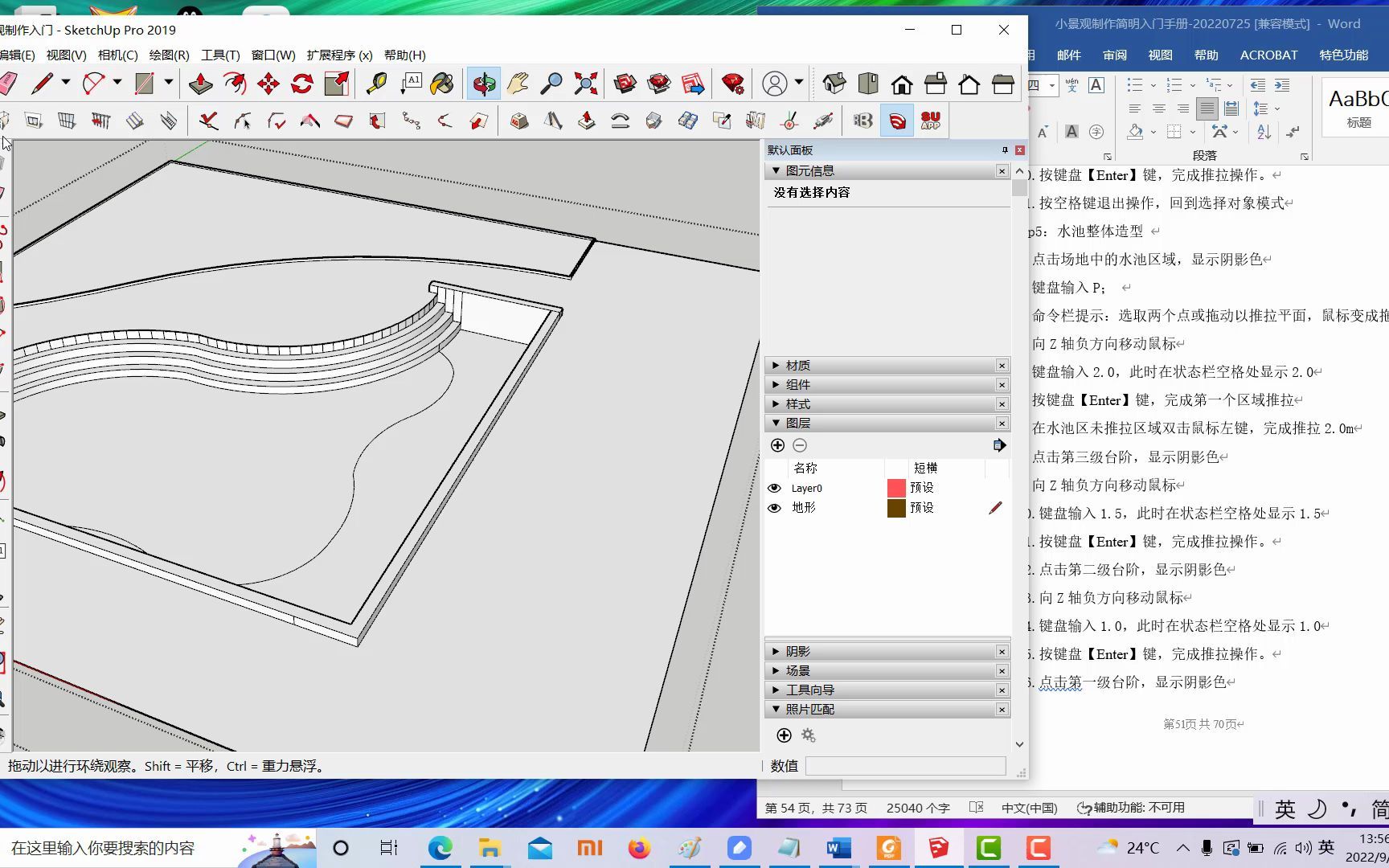1389x868 pixels.
Task: Select the Rotate tool
Action: 302,83
